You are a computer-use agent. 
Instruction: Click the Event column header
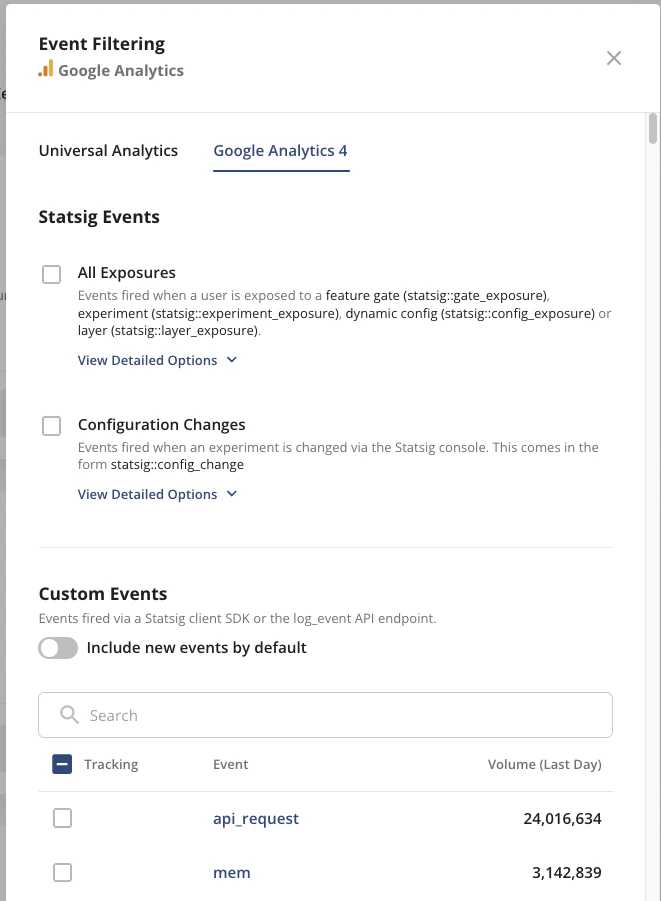[x=230, y=763]
